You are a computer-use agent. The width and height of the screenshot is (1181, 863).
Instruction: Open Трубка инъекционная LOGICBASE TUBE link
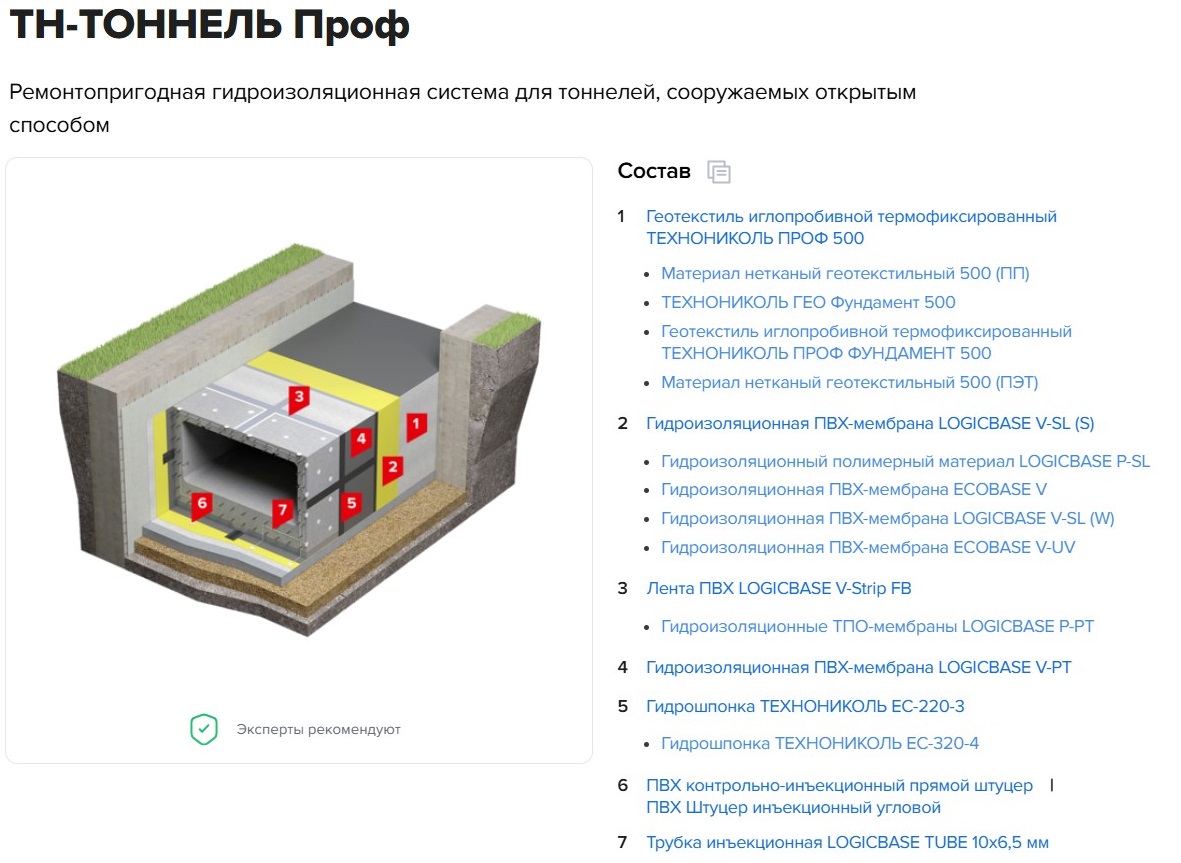pyautogui.click(x=847, y=842)
